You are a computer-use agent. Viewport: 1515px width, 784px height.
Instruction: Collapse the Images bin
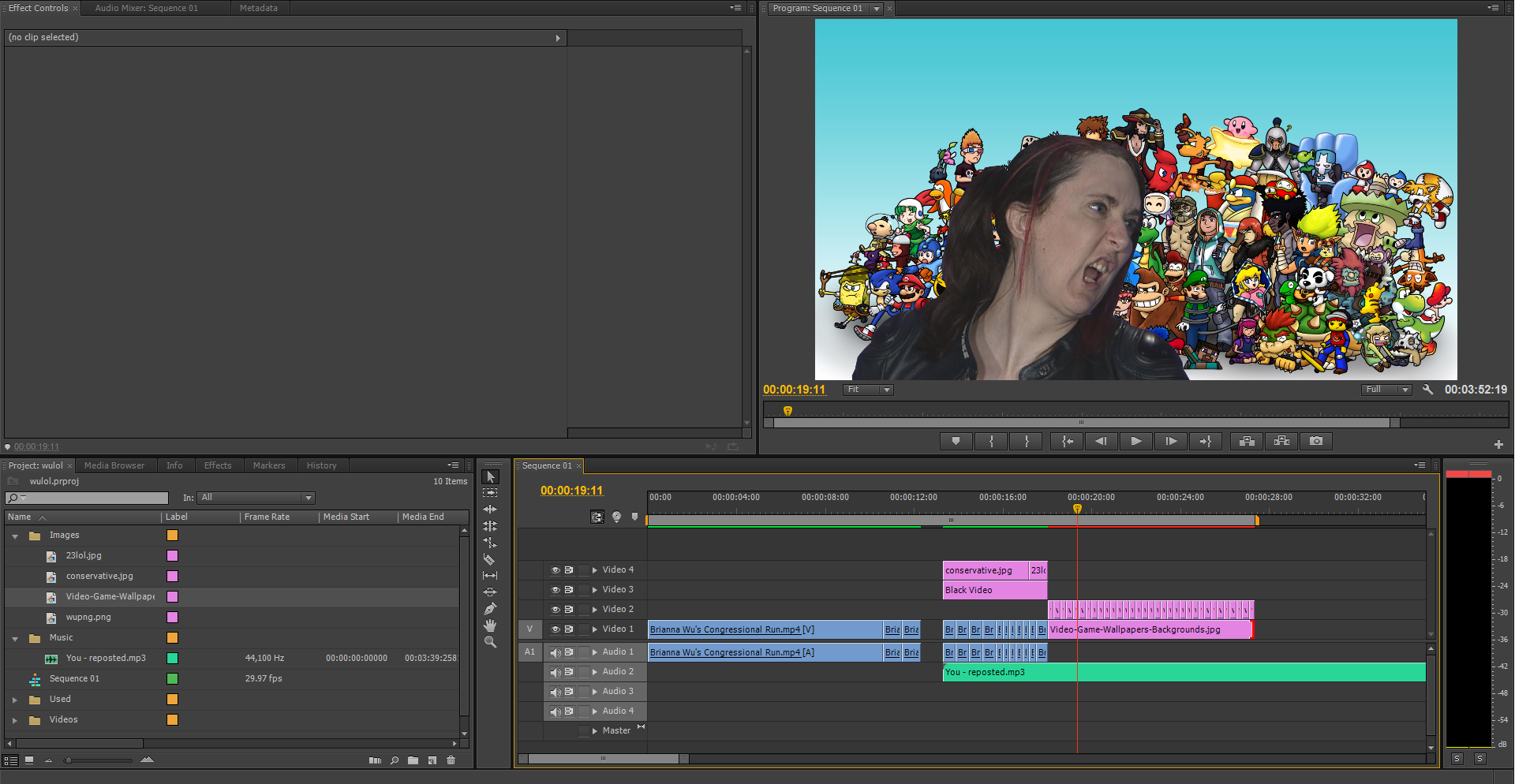15,536
